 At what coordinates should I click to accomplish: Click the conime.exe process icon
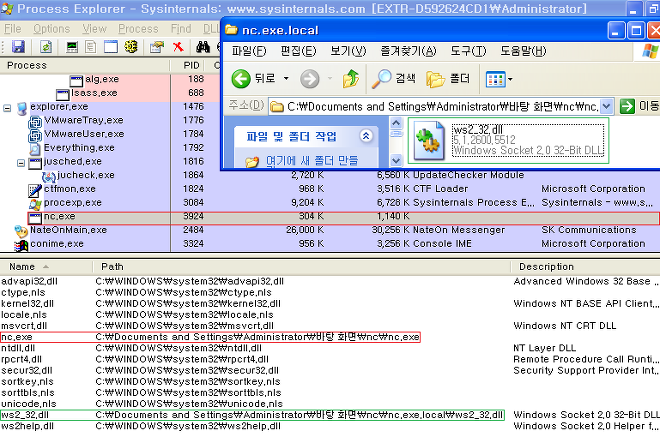tap(21, 245)
